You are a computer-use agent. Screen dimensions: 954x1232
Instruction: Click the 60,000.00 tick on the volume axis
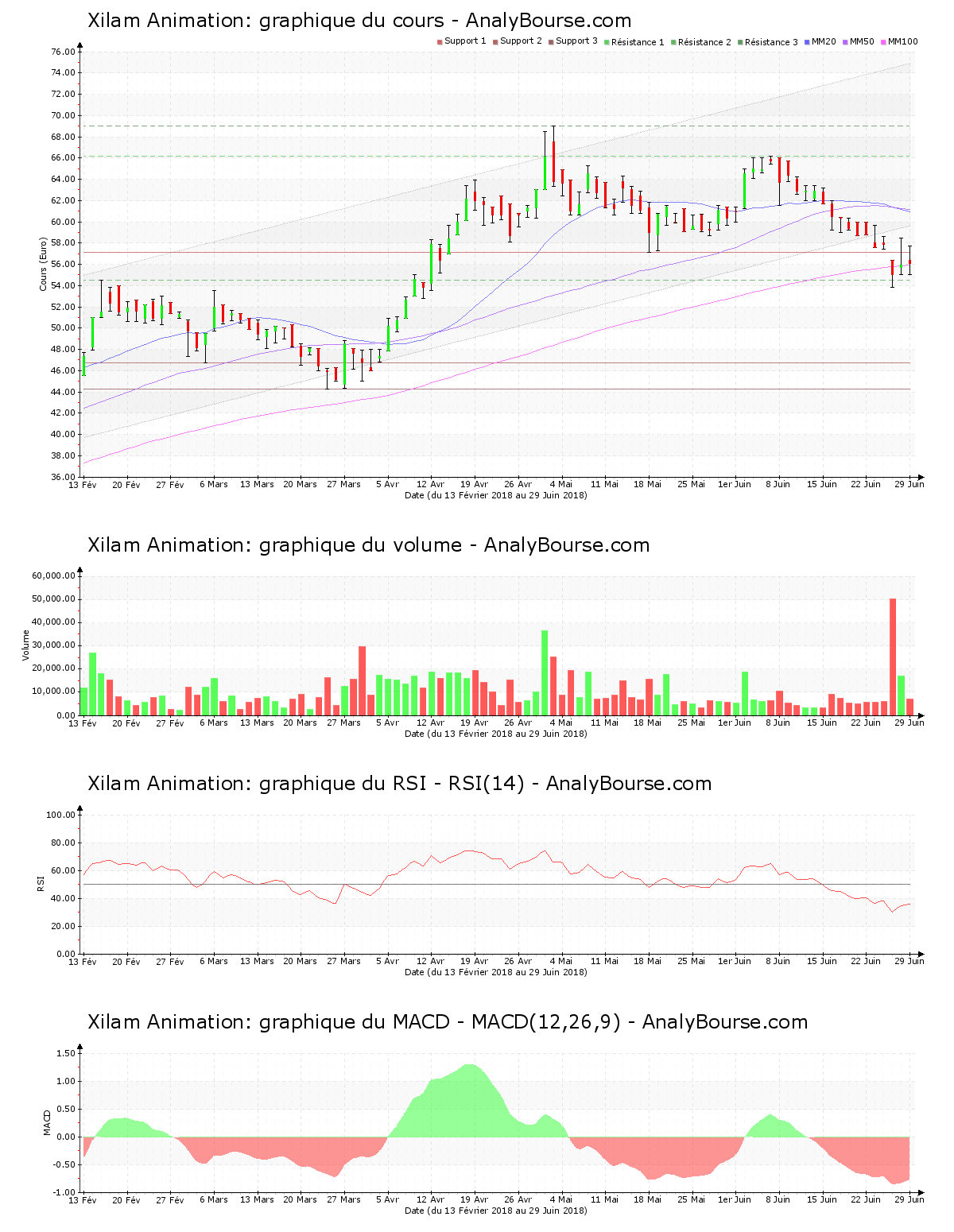(54, 575)
